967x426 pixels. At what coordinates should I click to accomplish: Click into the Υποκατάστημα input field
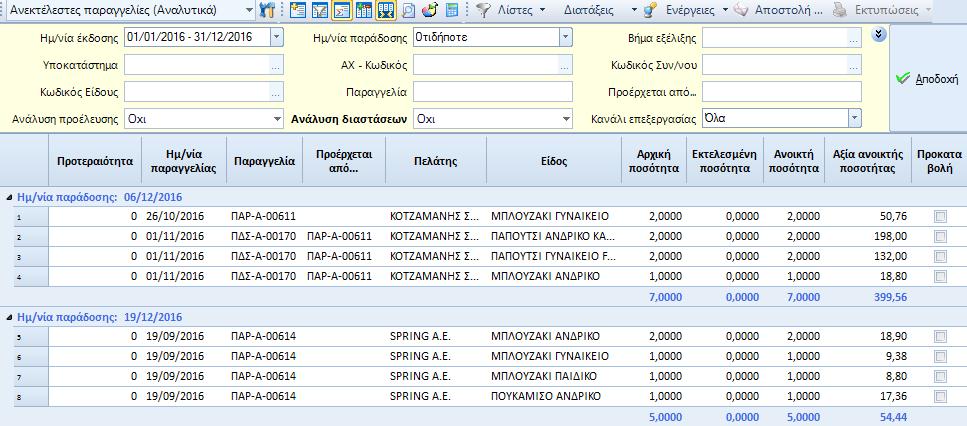tap(197, 65)
